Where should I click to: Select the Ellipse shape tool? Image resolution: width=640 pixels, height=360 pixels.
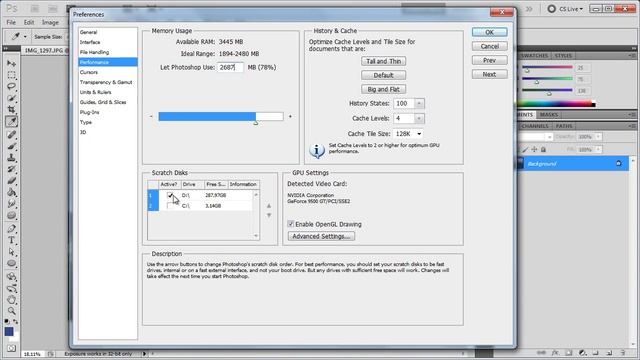[x=11, y=263]
